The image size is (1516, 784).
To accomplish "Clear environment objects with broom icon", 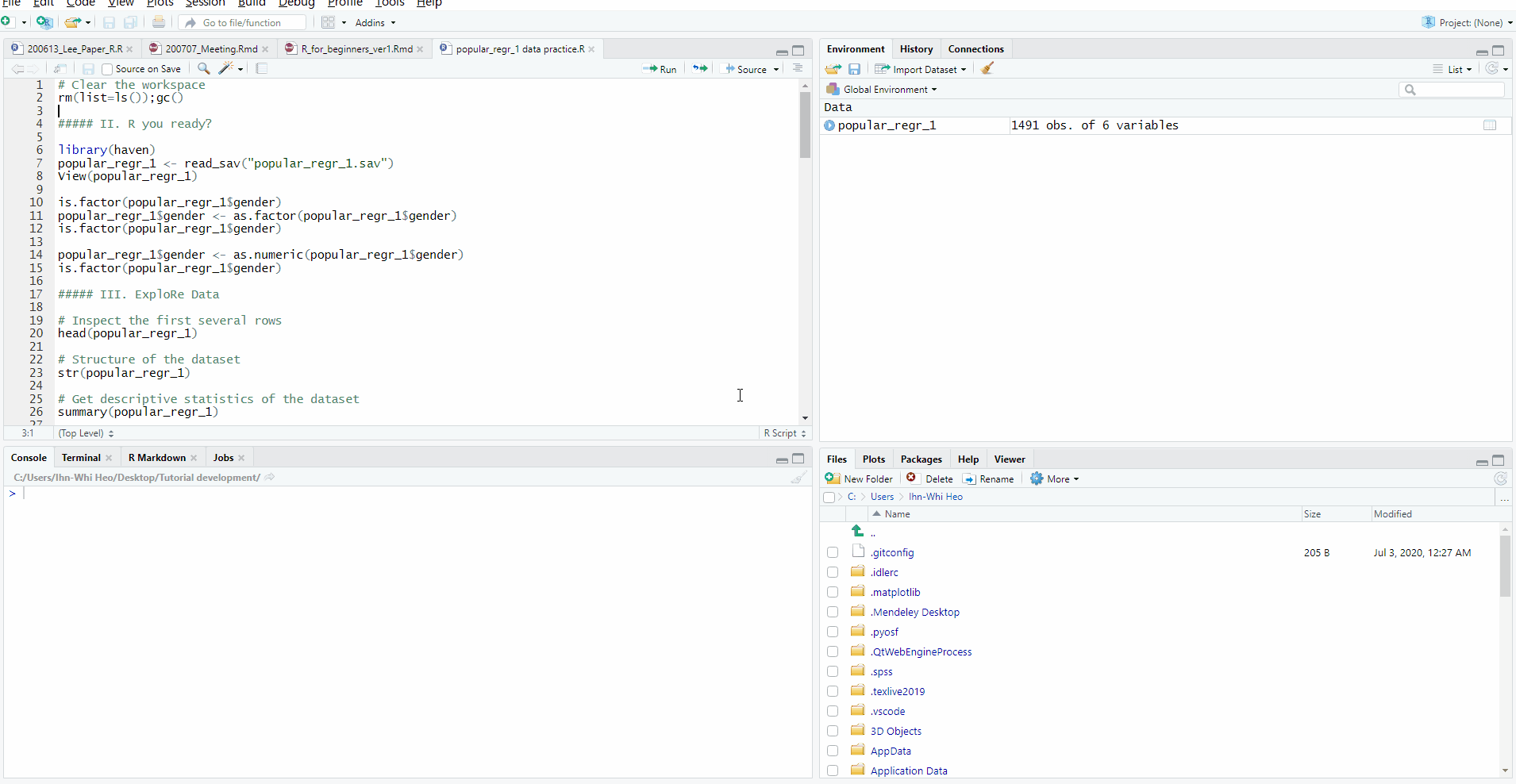I will (987, 69).
